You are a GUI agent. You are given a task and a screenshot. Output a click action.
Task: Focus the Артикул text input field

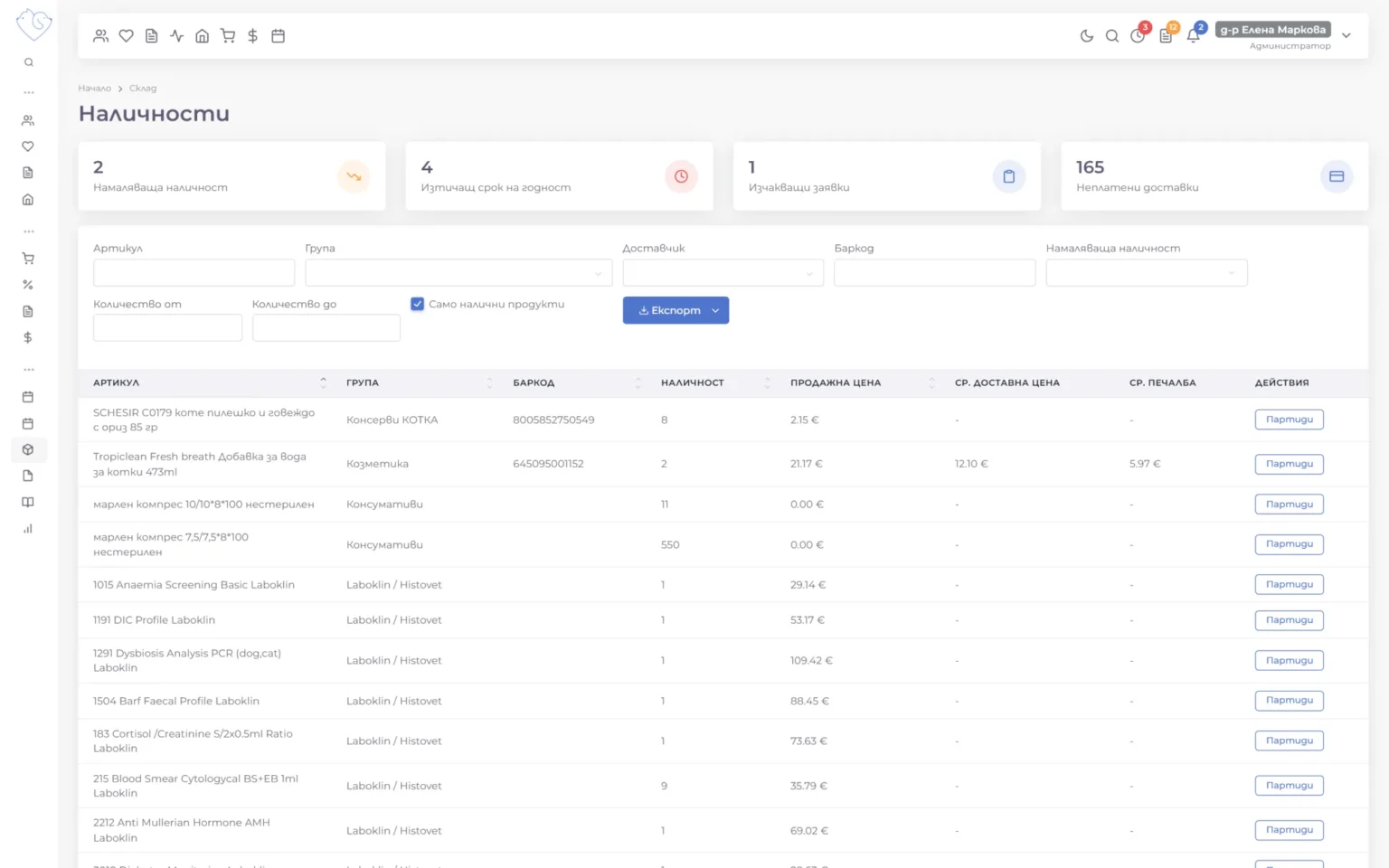tap(194, 273)
